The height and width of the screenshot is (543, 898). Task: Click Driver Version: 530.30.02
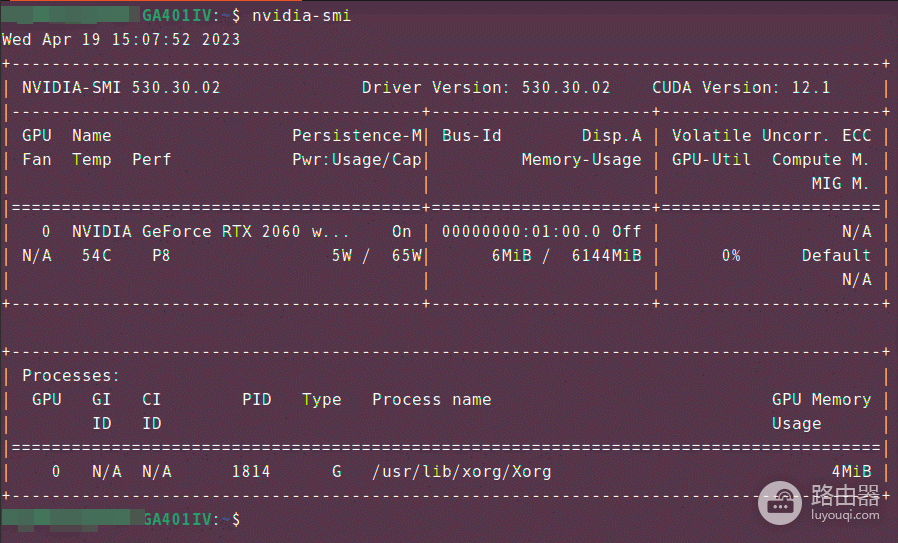click(x=486, y=88)
